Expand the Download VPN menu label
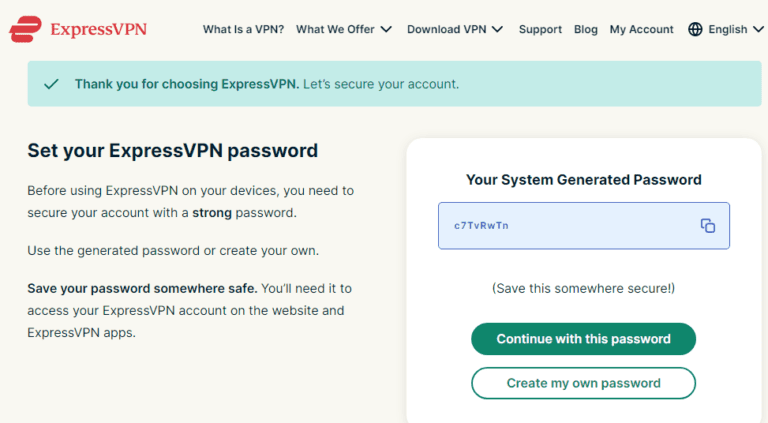Viewport: 768px width, 423px height. point(447,29)
